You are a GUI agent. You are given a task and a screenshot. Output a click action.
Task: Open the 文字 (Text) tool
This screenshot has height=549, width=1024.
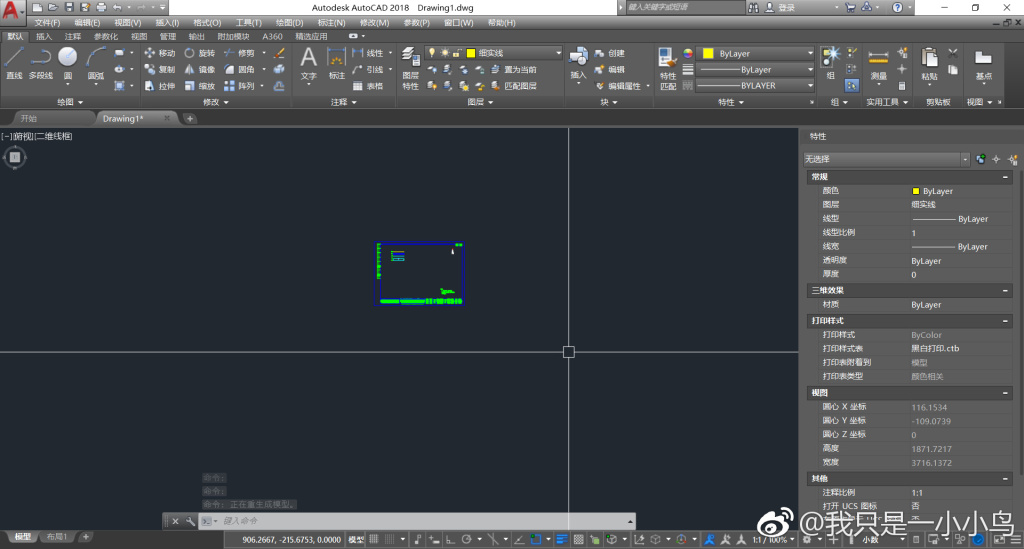point(309,63)
